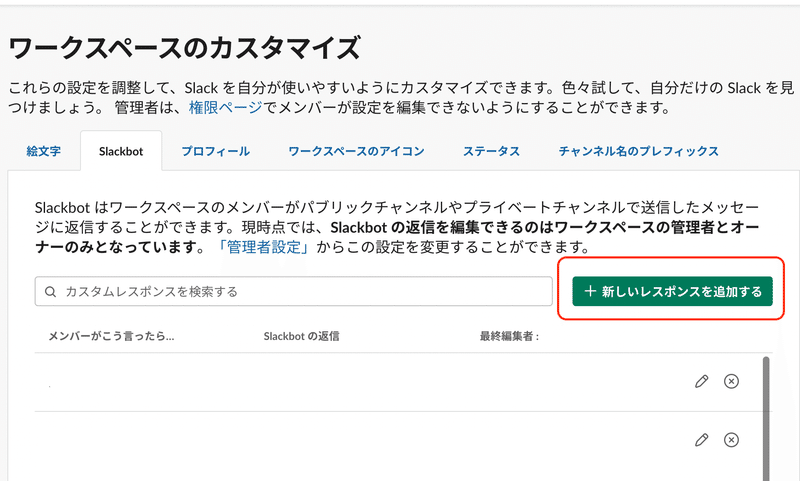The height and width of the screenshot is (481, 800).
Task: Click the 新しいレスポンスを追加する button
Action: [x=672, y=291]
